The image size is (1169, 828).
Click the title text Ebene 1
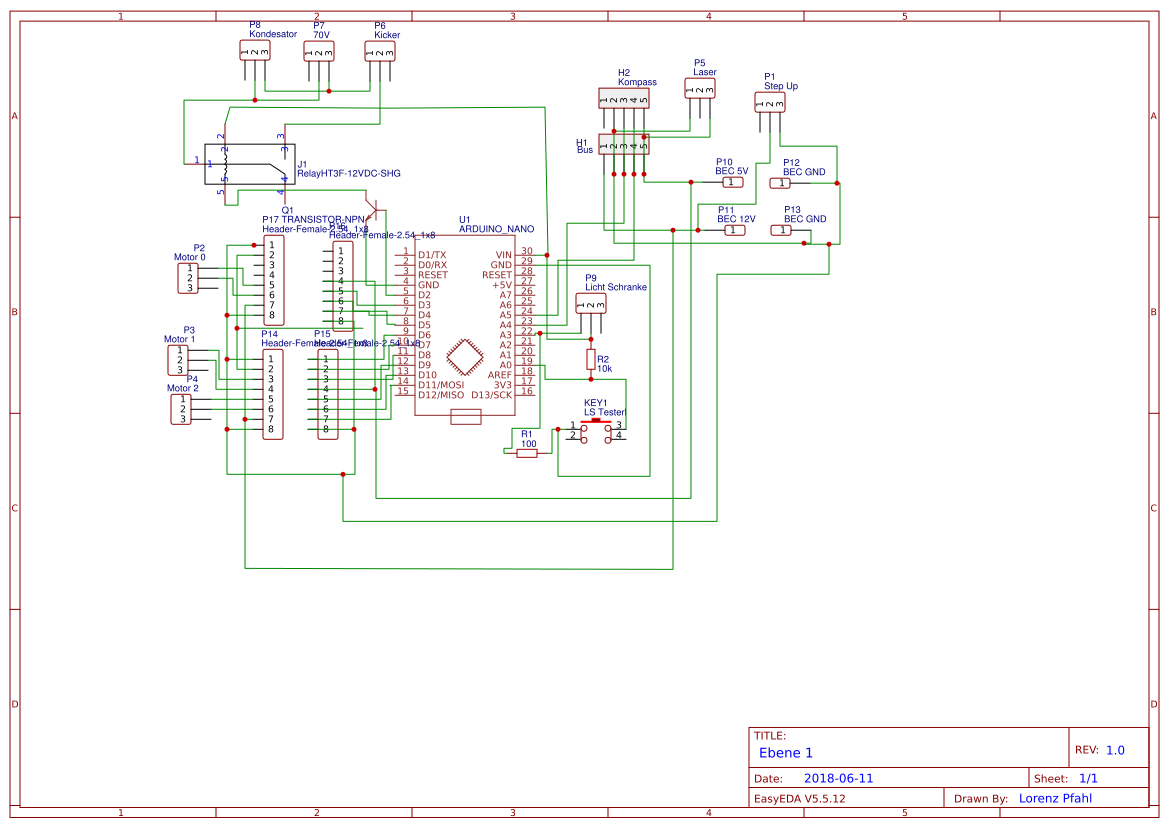tap(786, 753)
